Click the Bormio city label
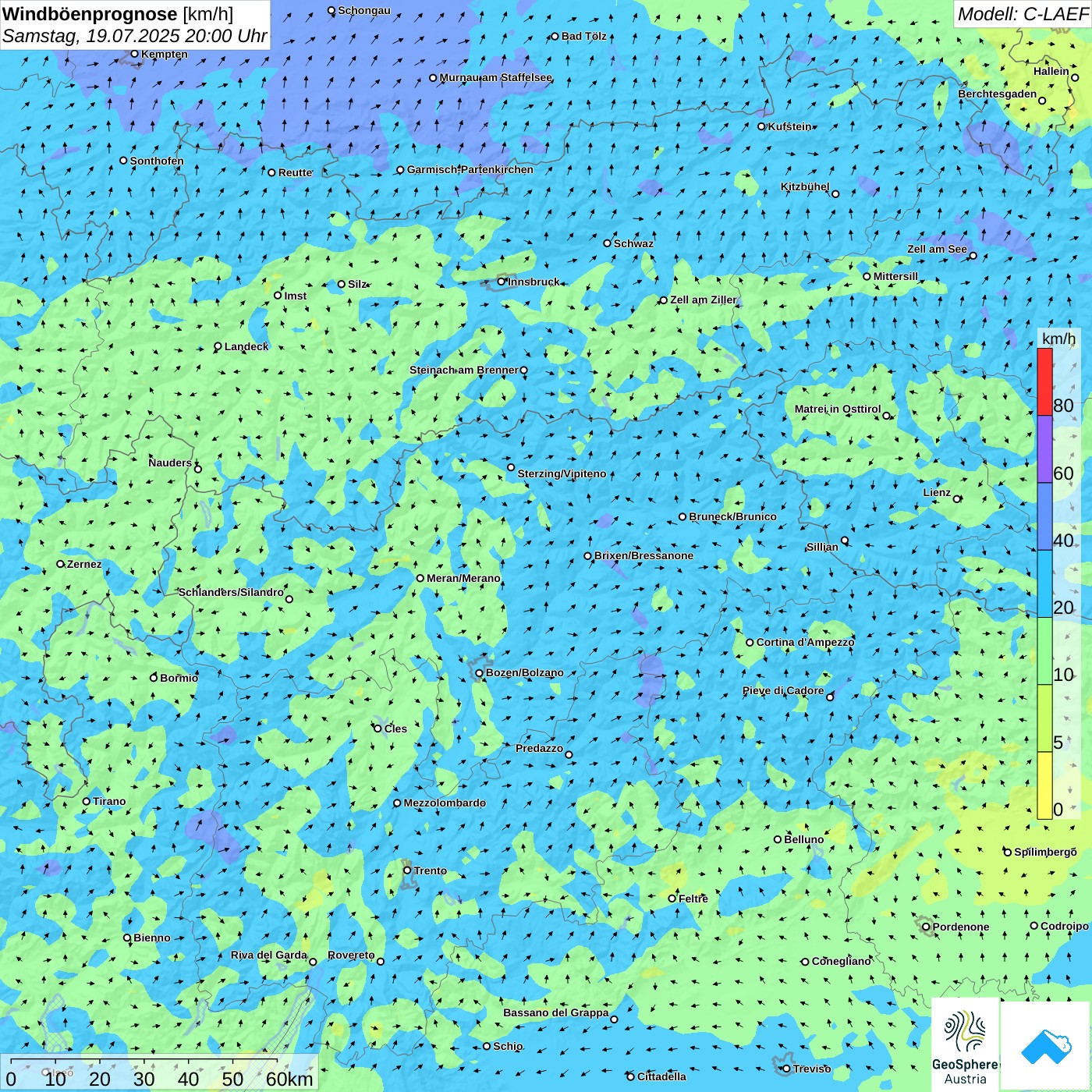The height and width of the screenshot is (1092, 1092). 179,678
